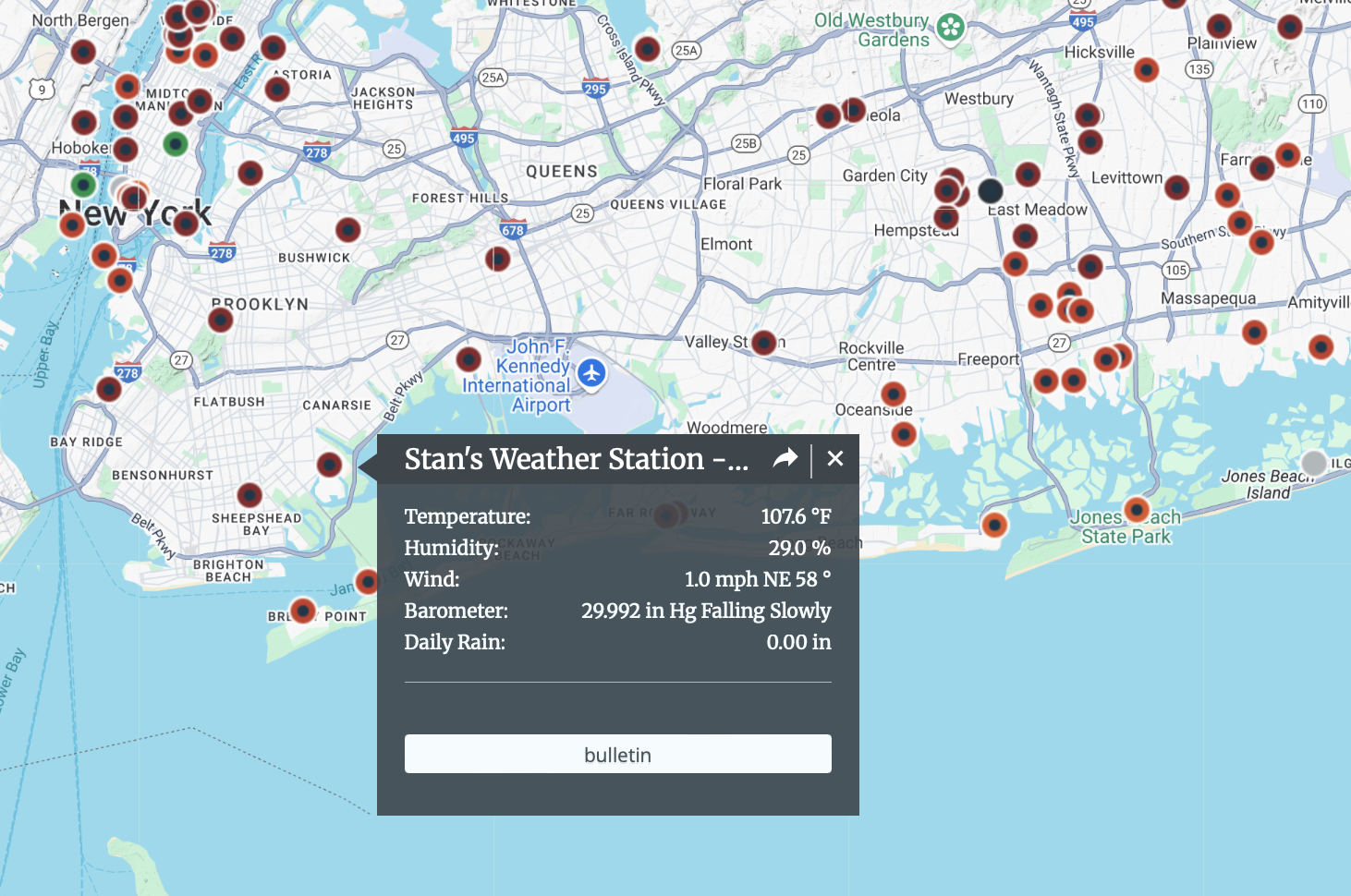Open the station marker at Breezy Point
The width and height of the screenshot is (1351, 896).
[303, 611]
